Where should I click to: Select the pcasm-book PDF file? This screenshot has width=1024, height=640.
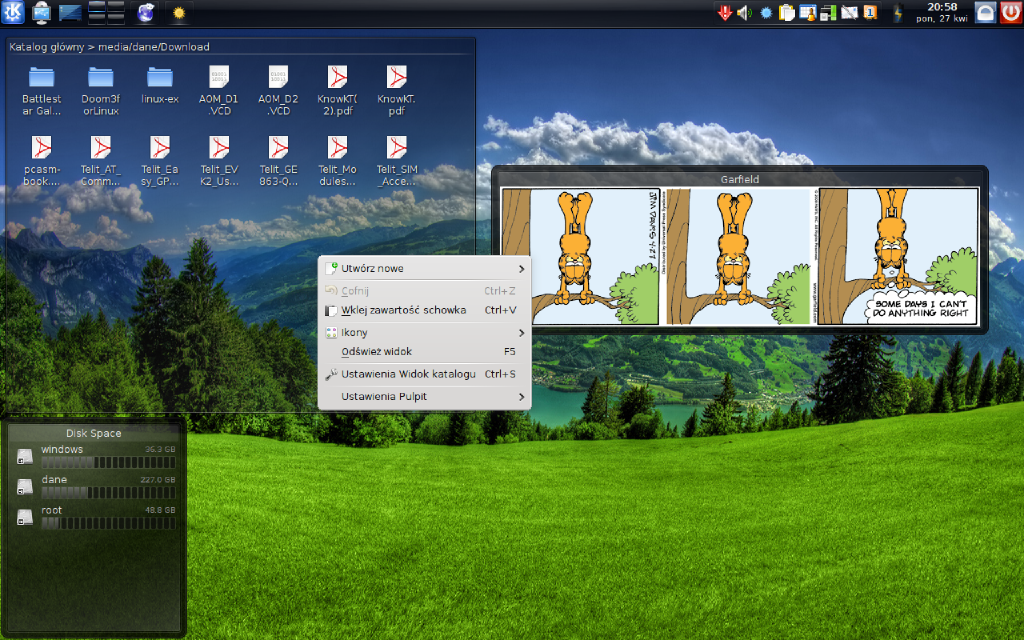41,161
